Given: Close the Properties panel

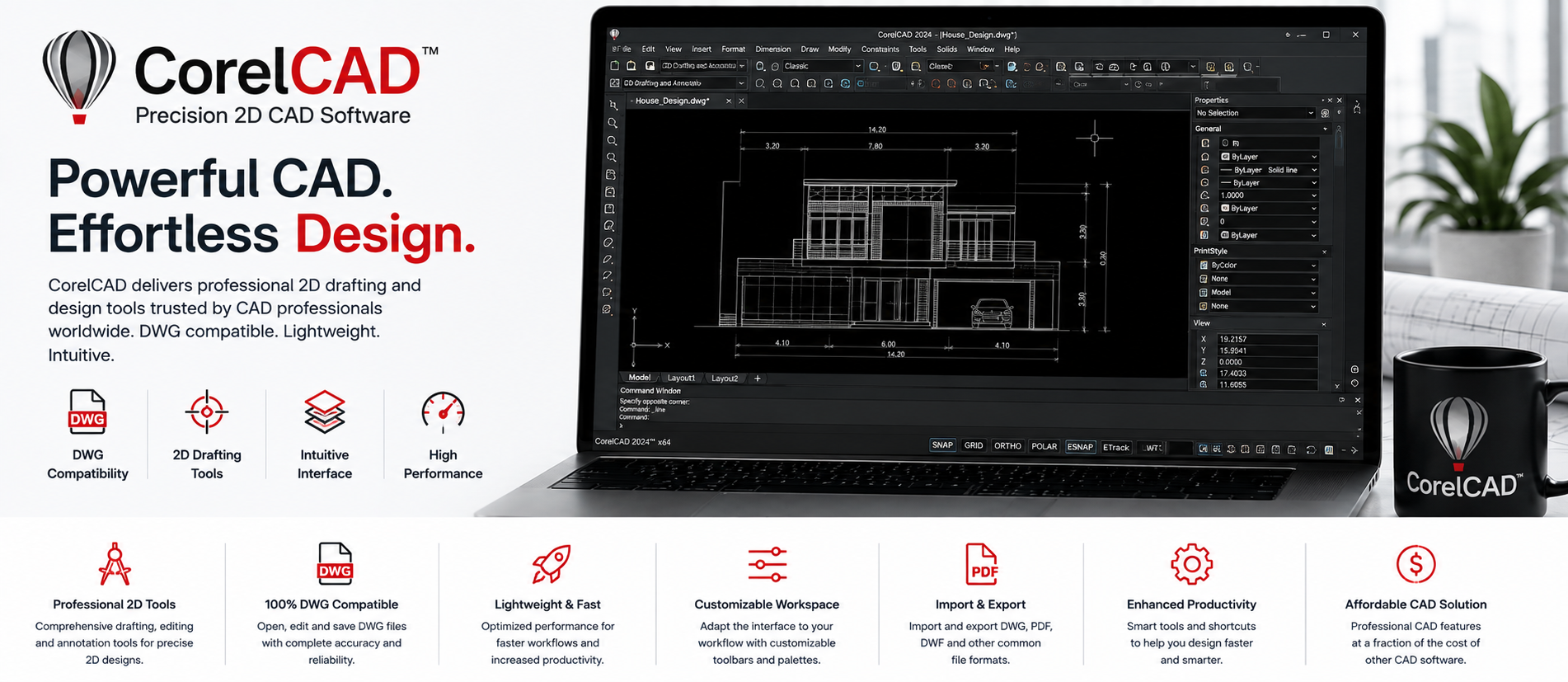Looking at the screenshot, I should [1340, 101].
